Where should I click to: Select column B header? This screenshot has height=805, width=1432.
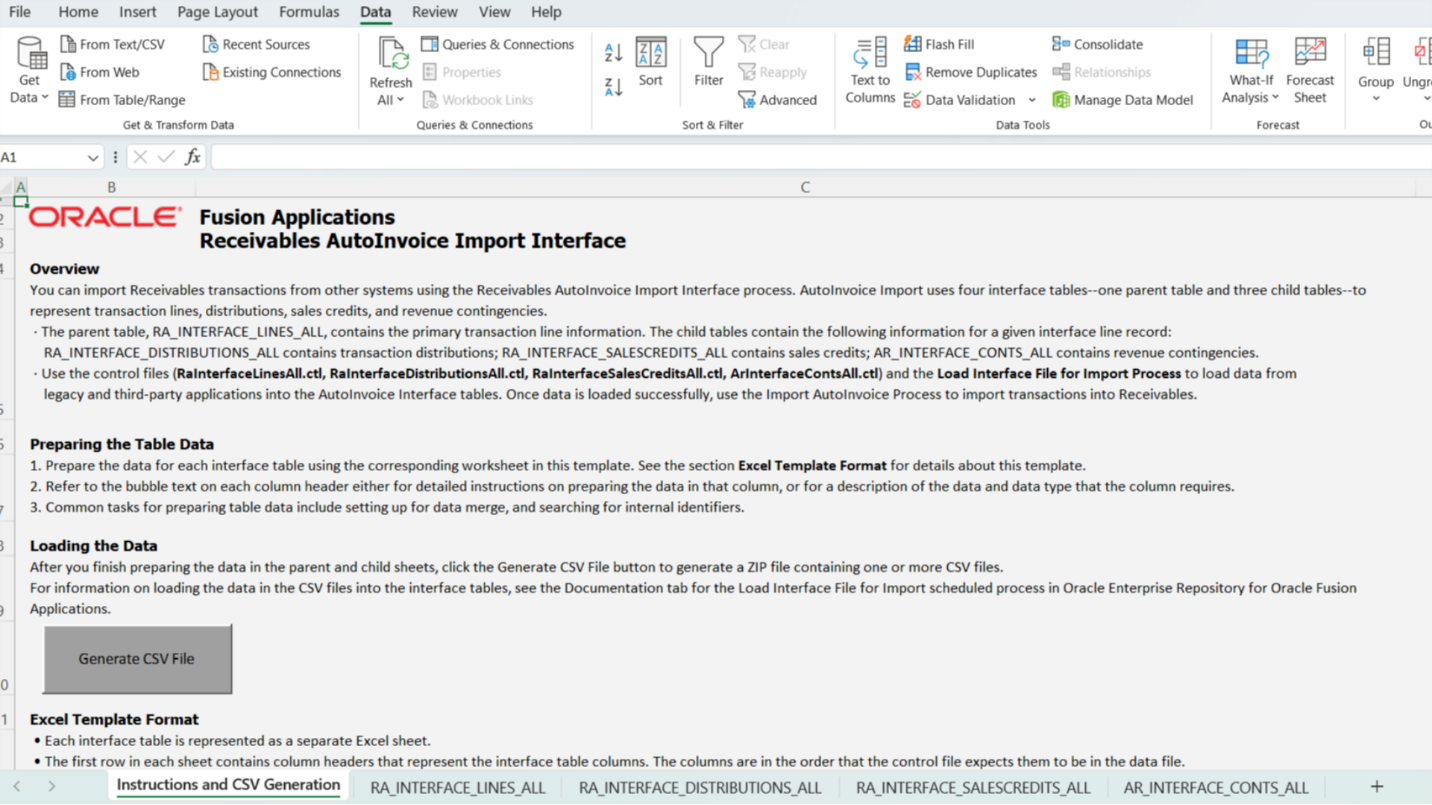coord(111,187)
